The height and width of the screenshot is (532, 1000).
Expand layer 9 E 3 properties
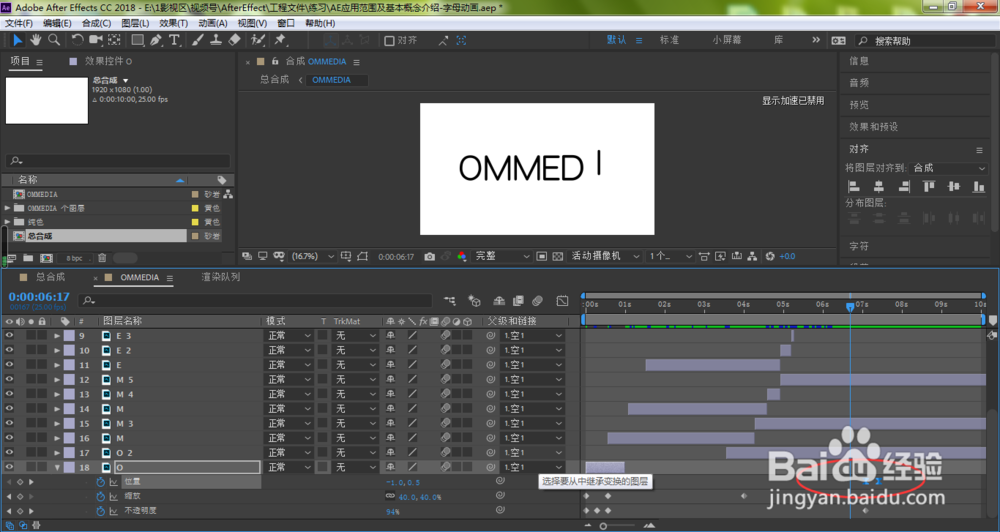pyautogui.click(x=57, y=336)
